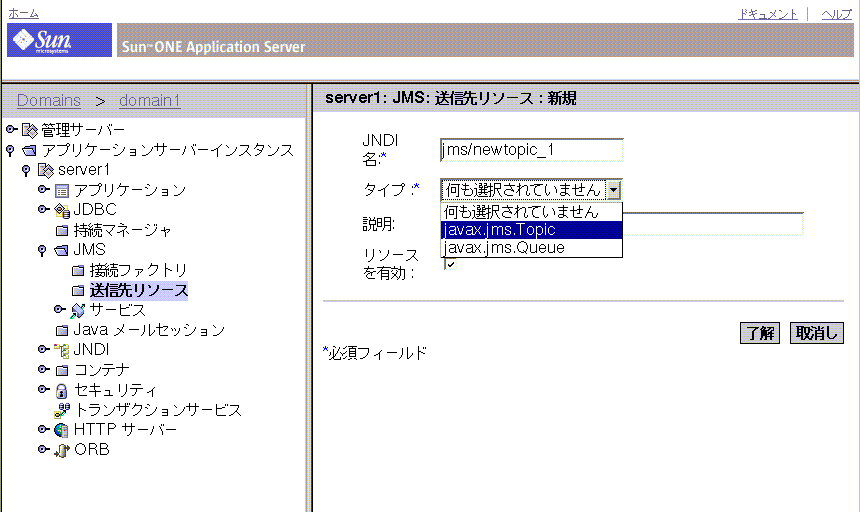Open the ホーム link
This screenshot has height=512, width=860.
(23, 13)
